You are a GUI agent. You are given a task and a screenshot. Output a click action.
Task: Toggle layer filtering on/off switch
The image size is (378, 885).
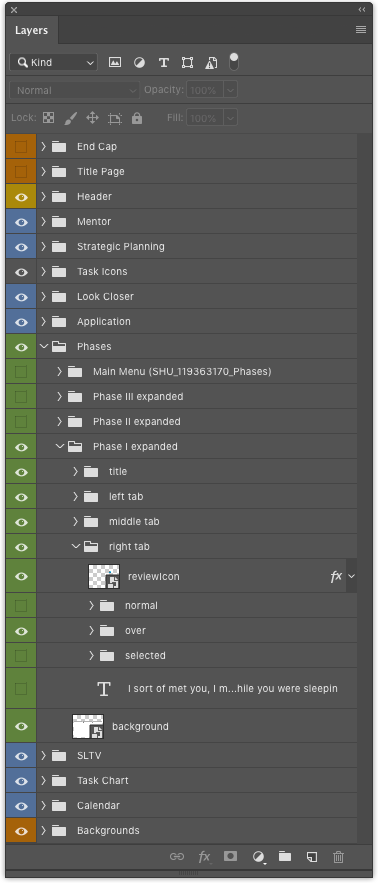(x=234, y=62)
